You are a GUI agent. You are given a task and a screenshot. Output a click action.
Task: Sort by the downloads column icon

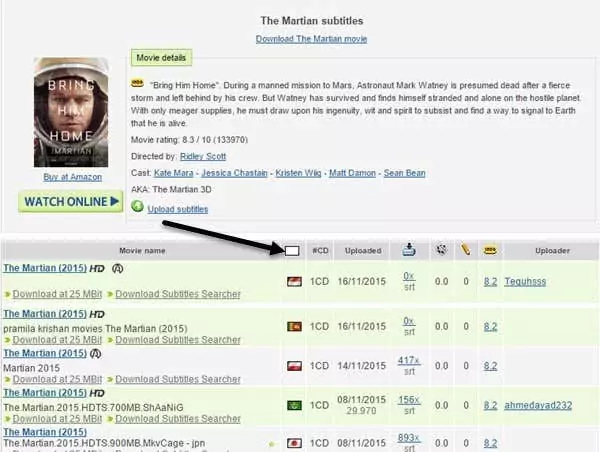[x=408, y=250]
